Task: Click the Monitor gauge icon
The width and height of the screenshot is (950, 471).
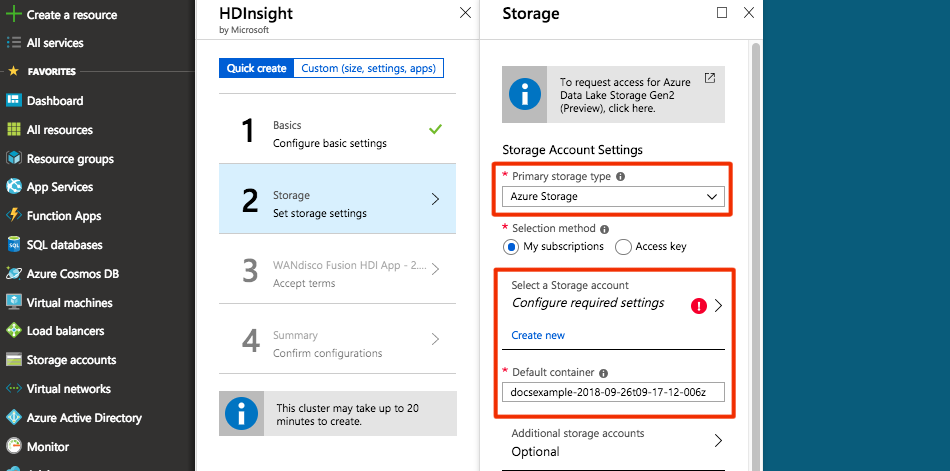Action: (x=13, y=447)
